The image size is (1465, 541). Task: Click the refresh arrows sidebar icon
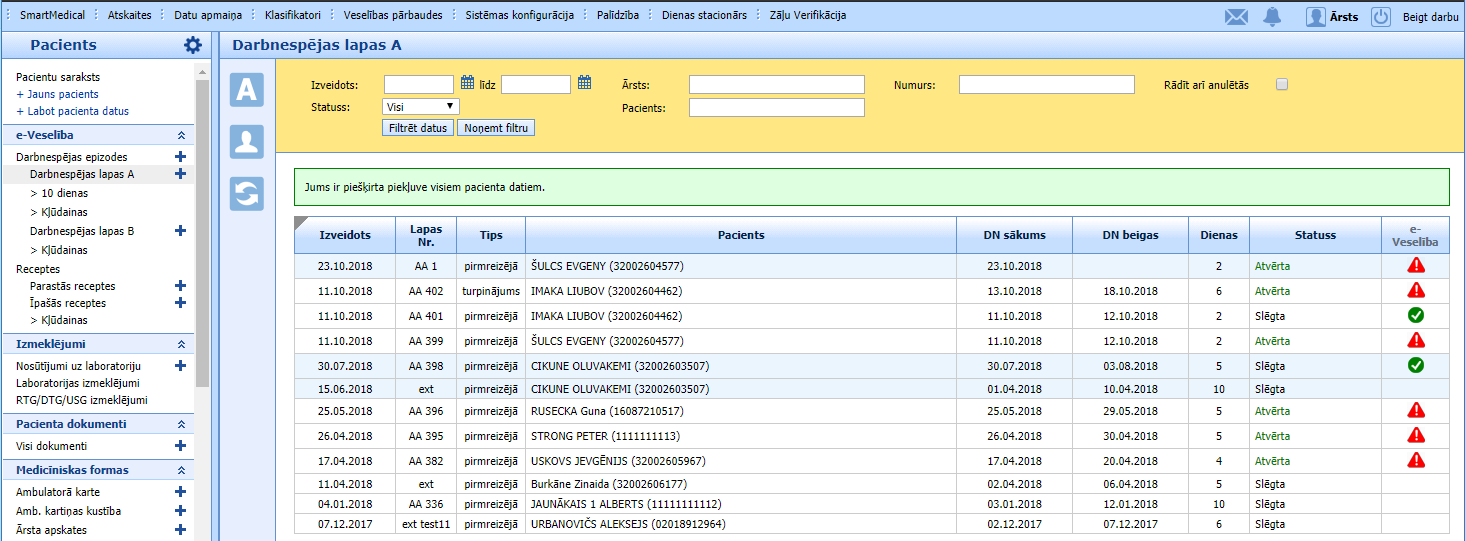tap(247, 194)
